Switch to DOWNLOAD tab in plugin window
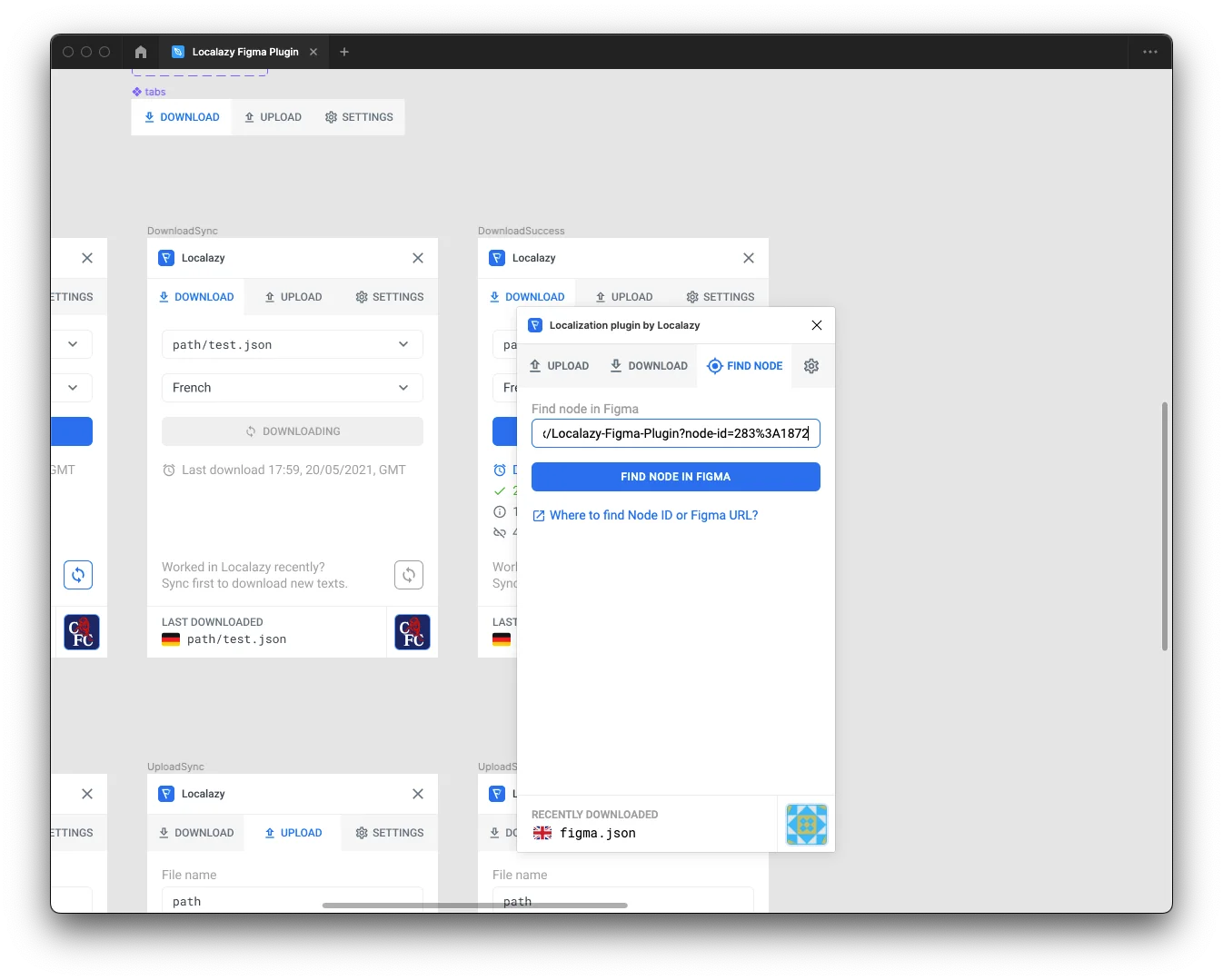Image resolution: width=1223 pixels, height=980 pixels. coord(649,366)
